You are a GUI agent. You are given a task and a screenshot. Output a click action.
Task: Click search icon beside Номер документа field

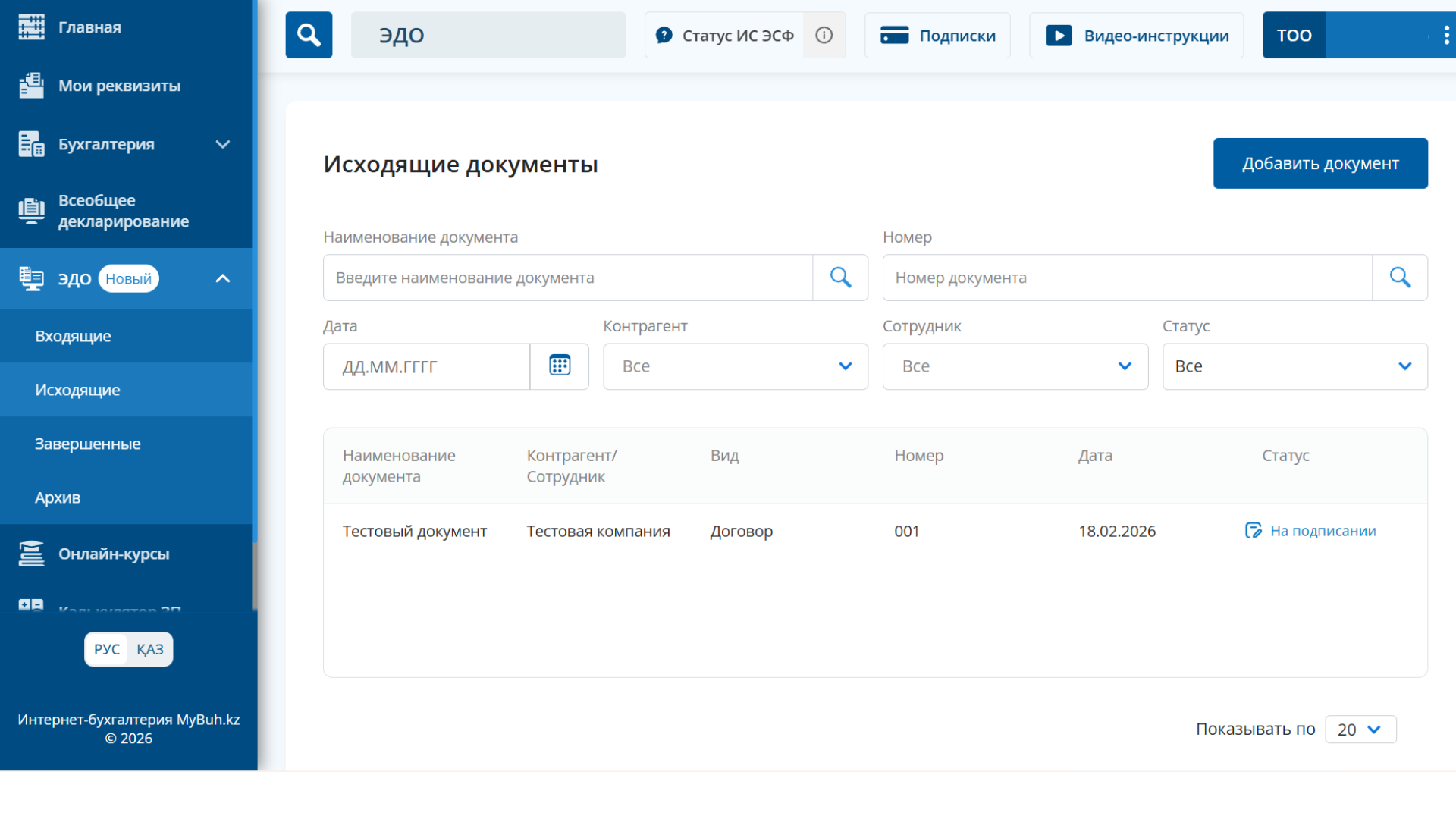tap(1400, 278)
